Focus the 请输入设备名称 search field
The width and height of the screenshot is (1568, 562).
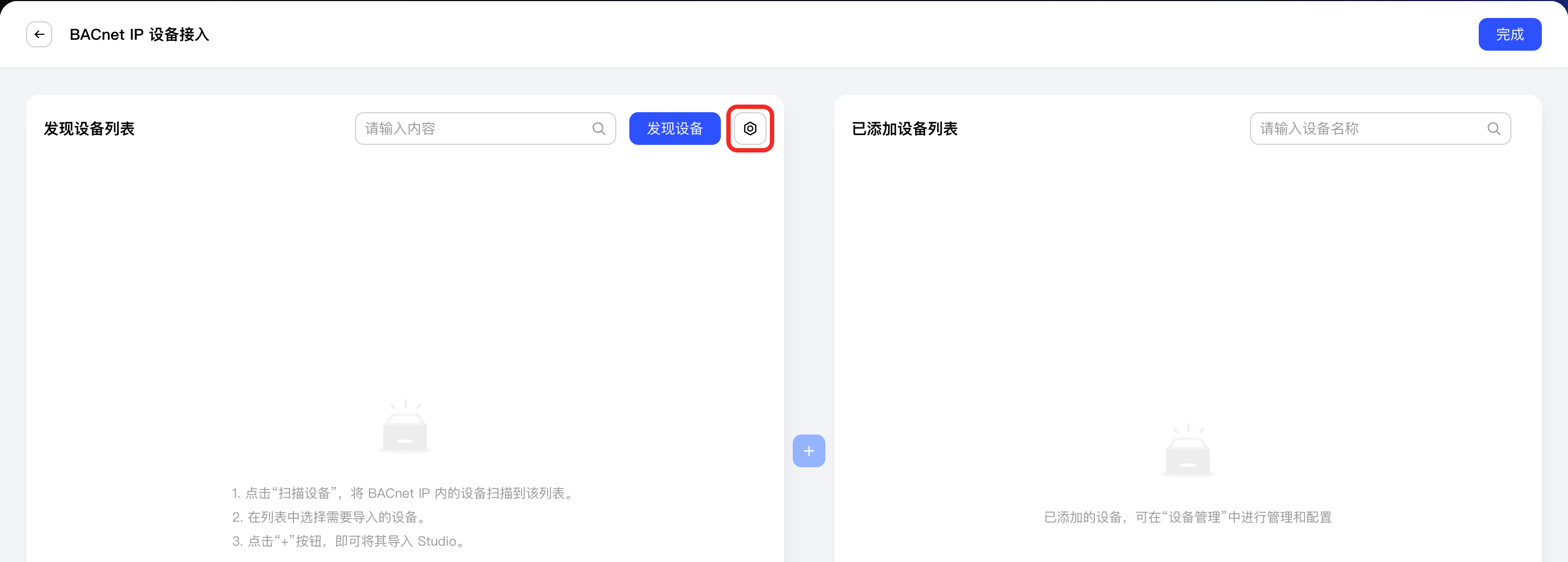point(1381,129)
